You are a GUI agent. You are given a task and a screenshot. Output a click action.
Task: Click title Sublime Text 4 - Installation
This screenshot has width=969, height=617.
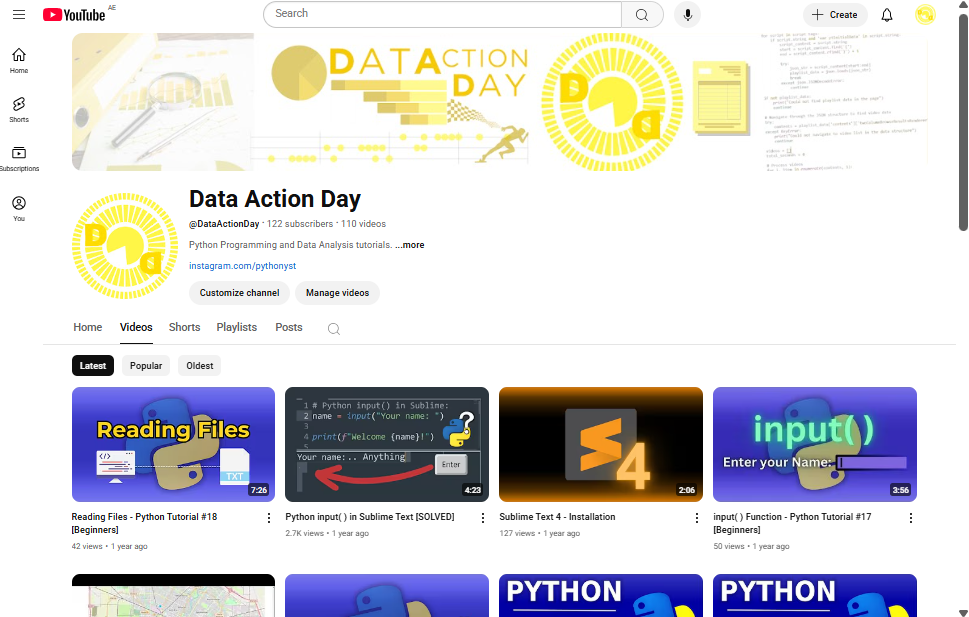pyautogui.click(x=557, y=517)
